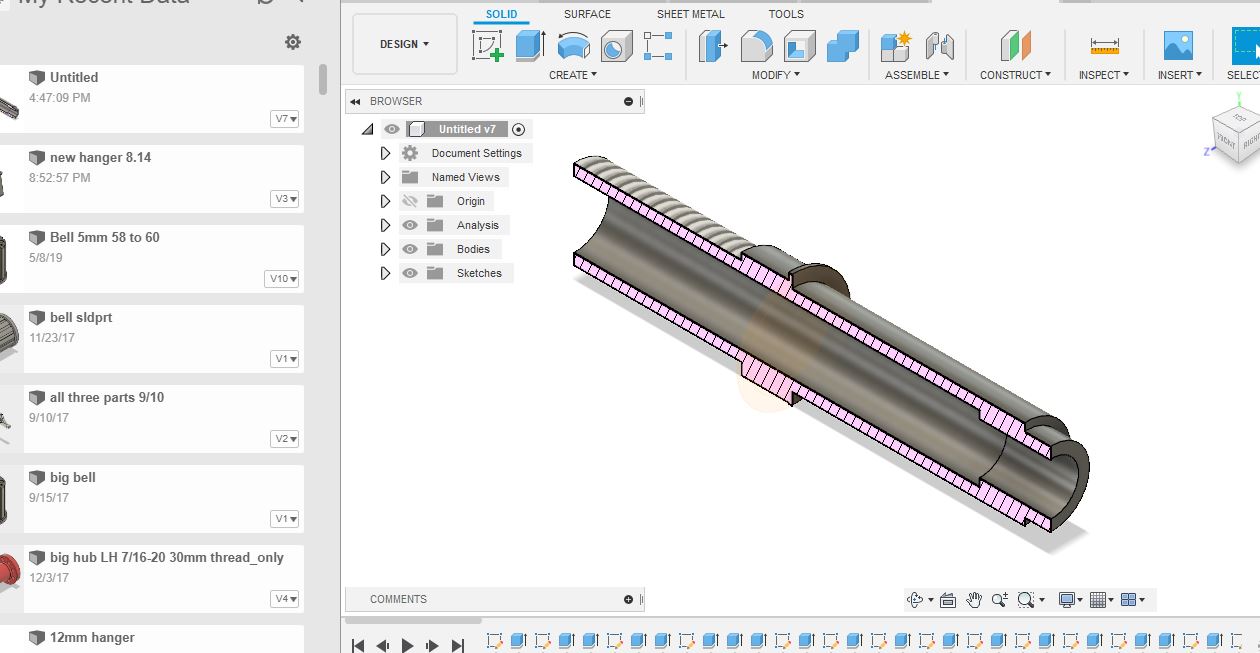Select the Pan hand tool
This screenshot has height=653, width=1260.
(x=974, y=600)
